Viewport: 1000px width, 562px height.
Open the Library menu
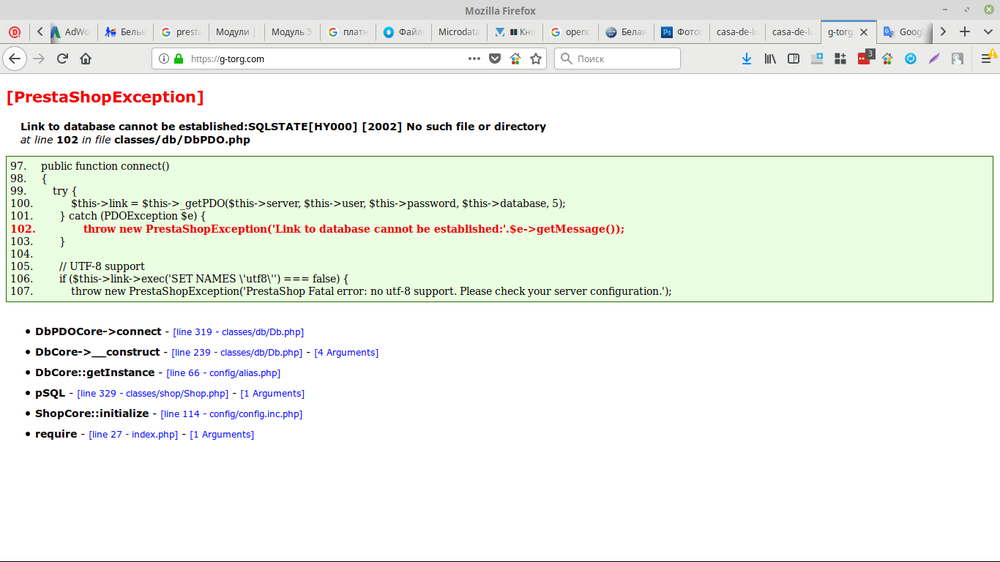click(770, 59)
